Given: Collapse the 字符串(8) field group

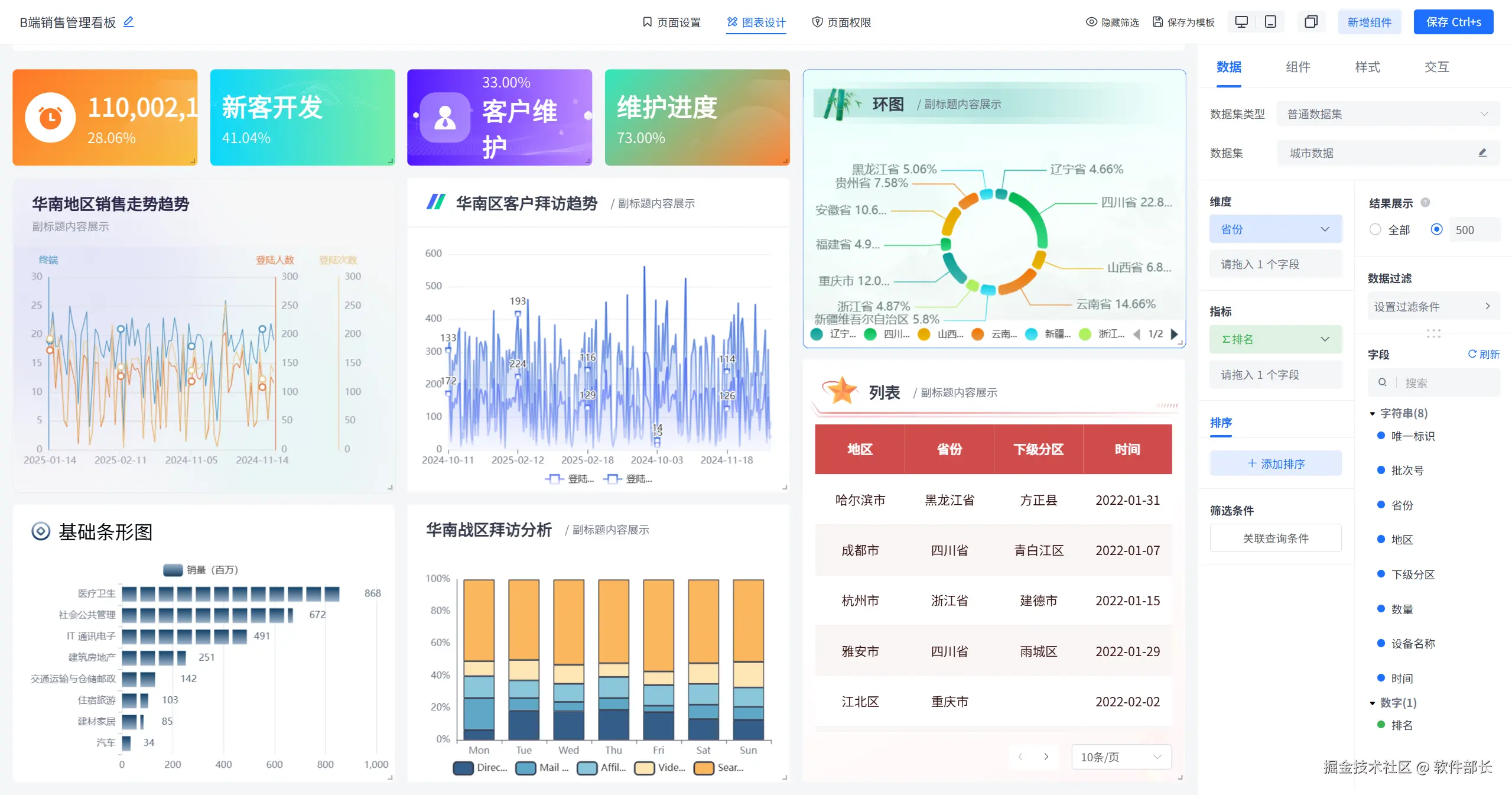Looking at the screenshot, I should 1372,414.
